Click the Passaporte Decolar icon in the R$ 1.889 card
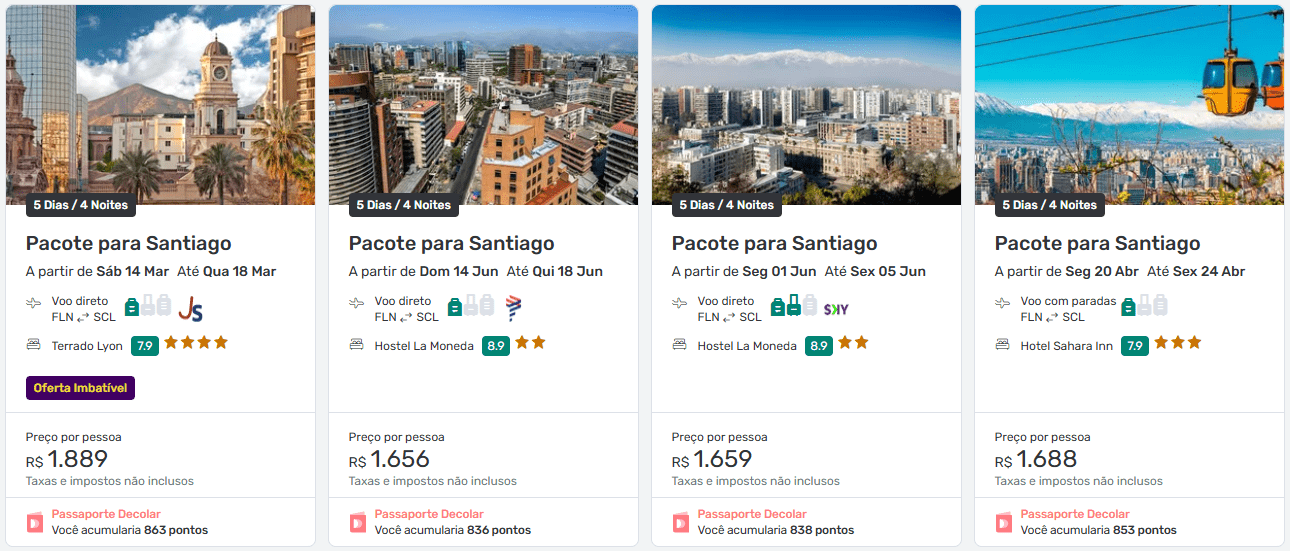The width and height of the screenshot is (1290, 551). 36,522
